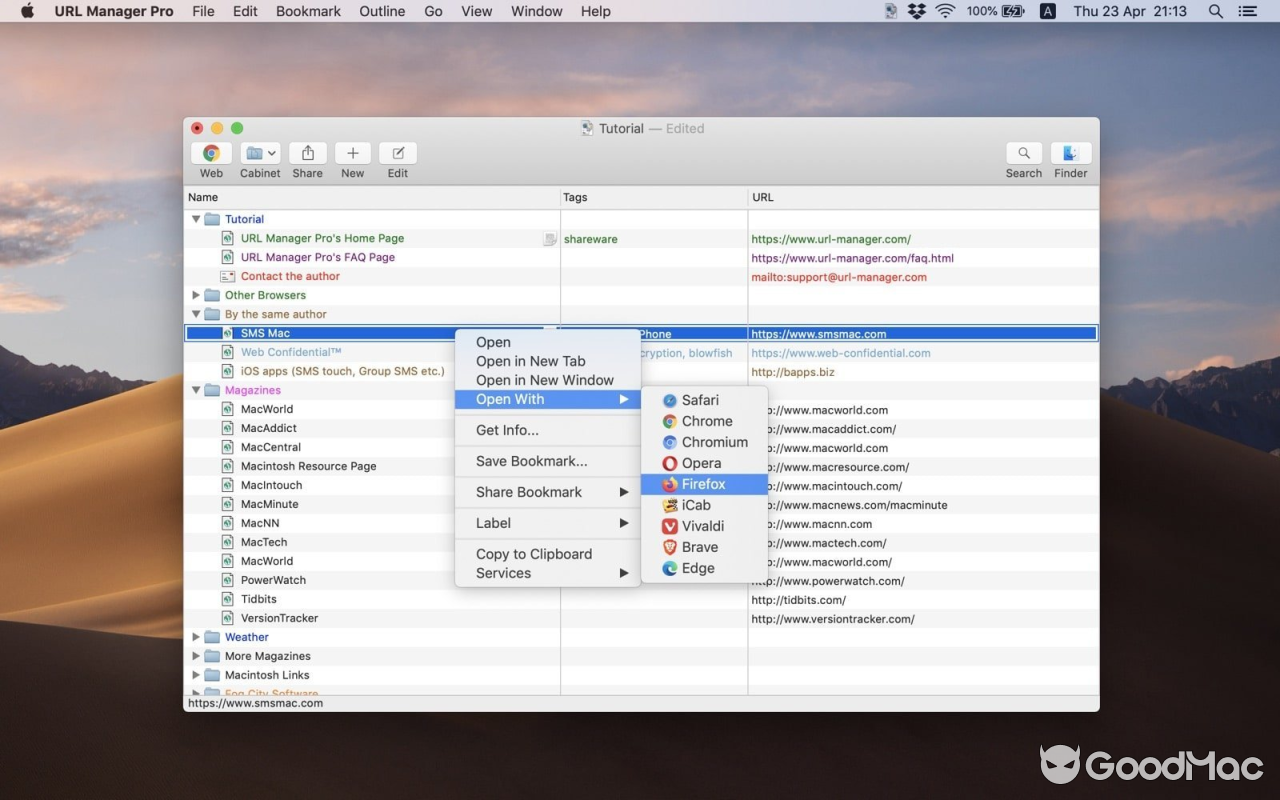Screen dimensions: 1280x800
Task: Choose Open in New Tab from the menu
Action: click(530, 361)
